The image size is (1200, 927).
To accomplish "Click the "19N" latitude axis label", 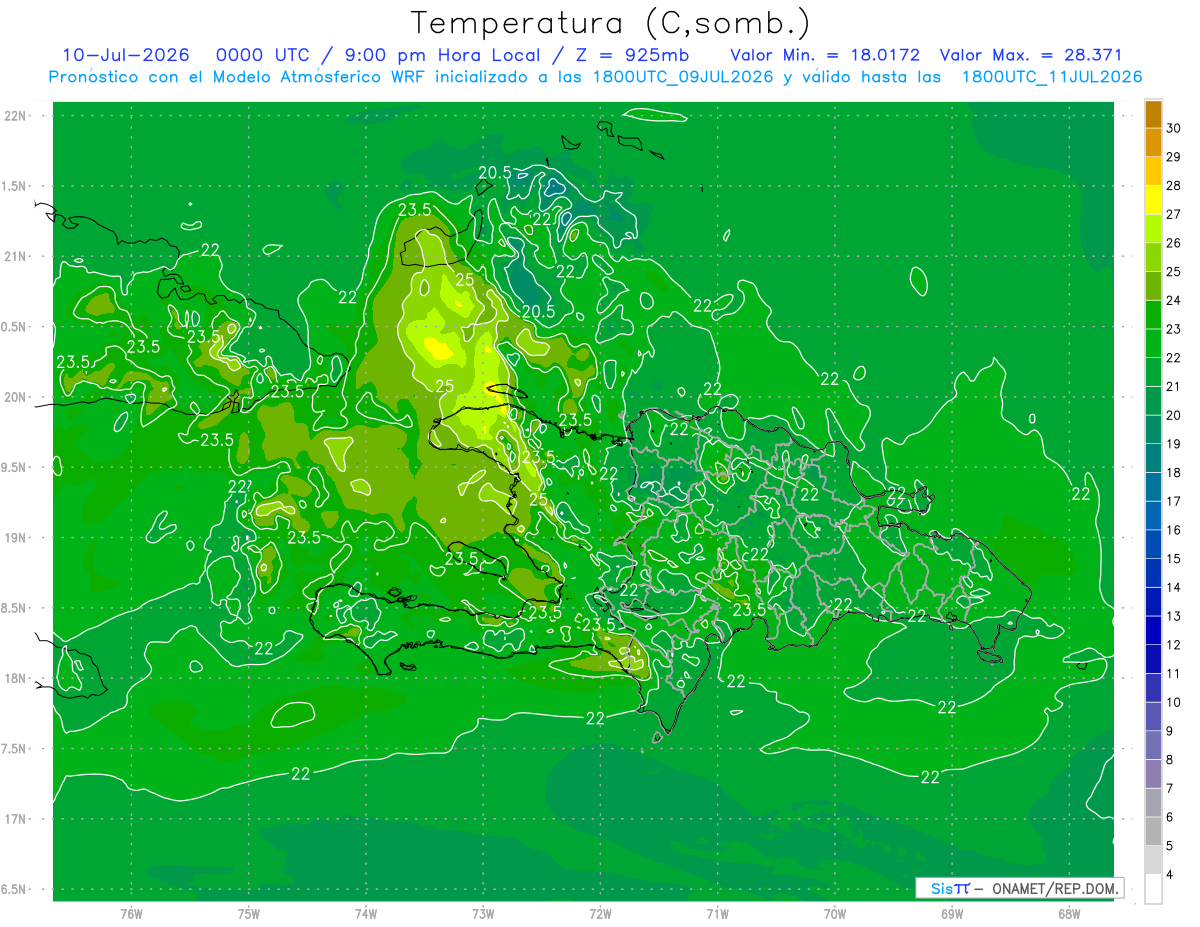I will pos(16,538).
